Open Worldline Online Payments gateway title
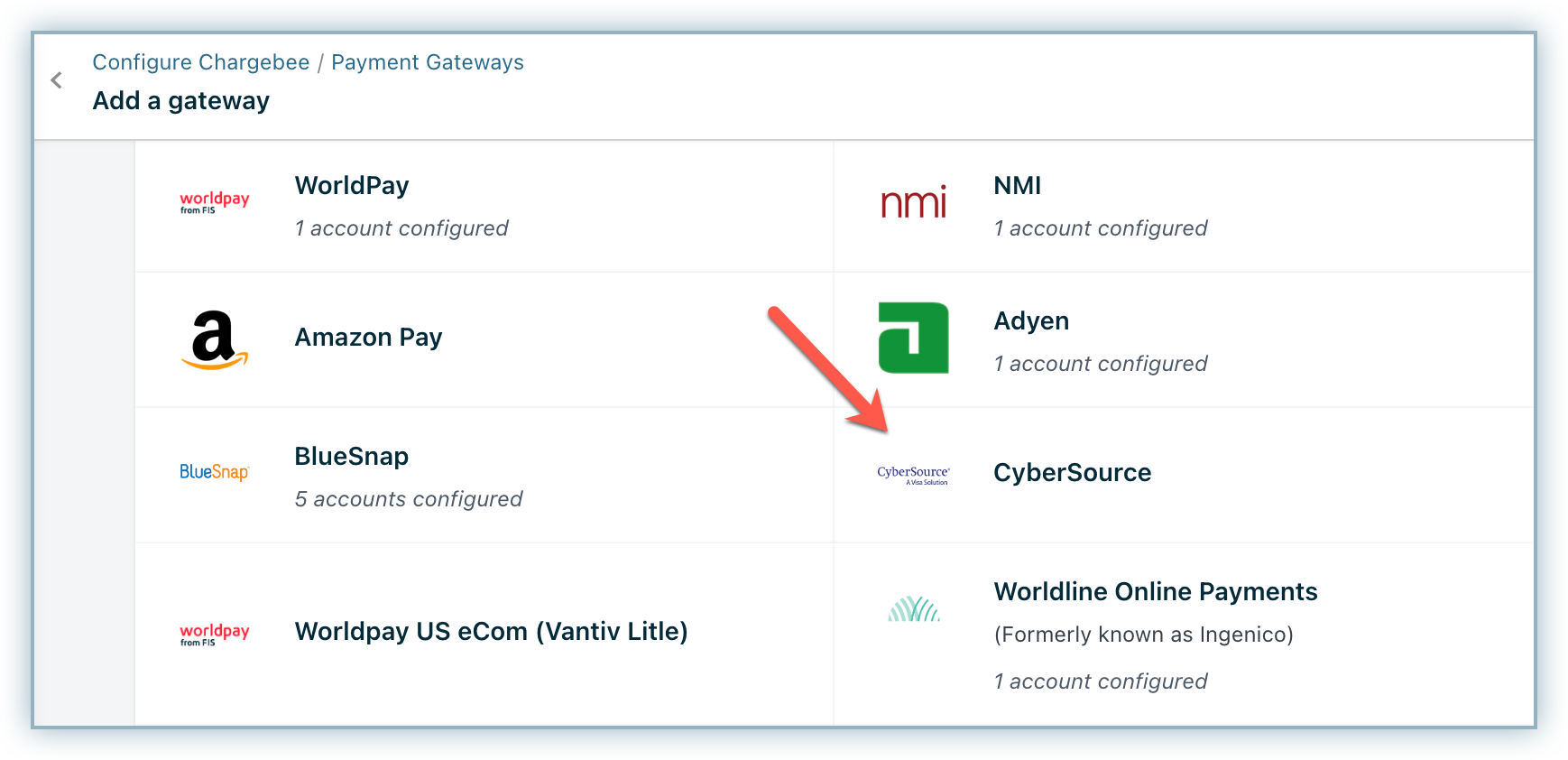The image size is (1568, 760). point(1155,592)
